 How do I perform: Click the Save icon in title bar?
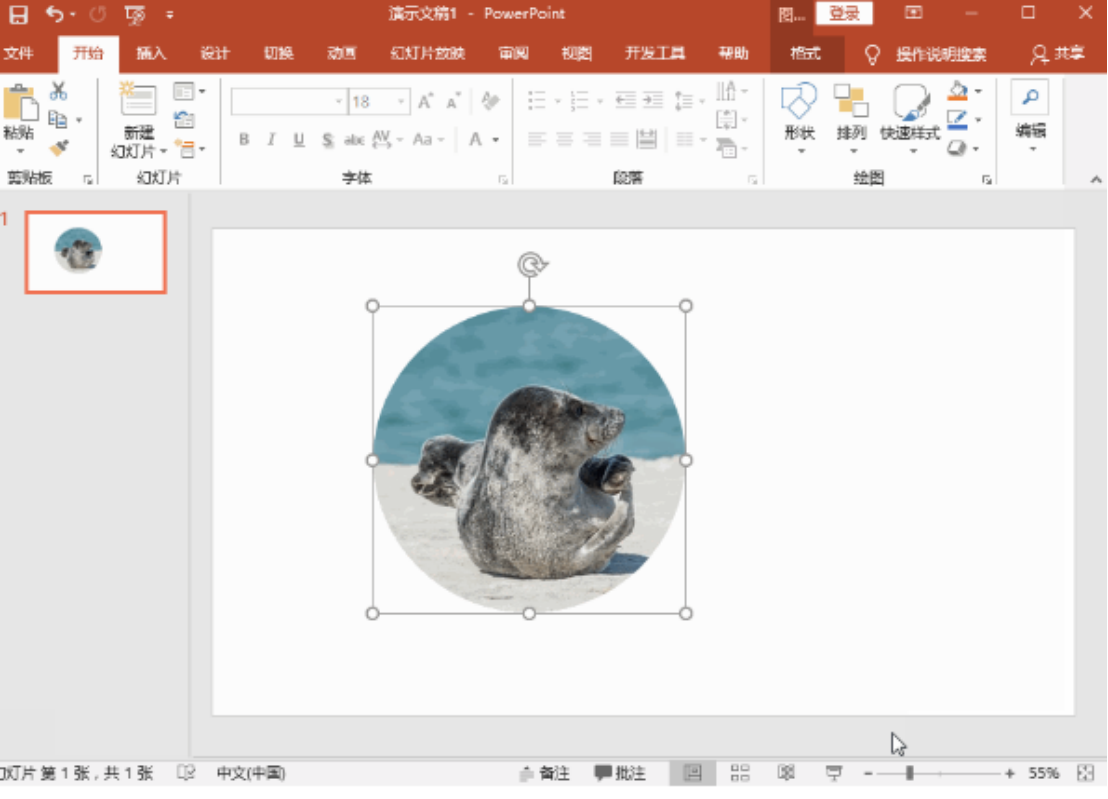click(x=18, y=14)
